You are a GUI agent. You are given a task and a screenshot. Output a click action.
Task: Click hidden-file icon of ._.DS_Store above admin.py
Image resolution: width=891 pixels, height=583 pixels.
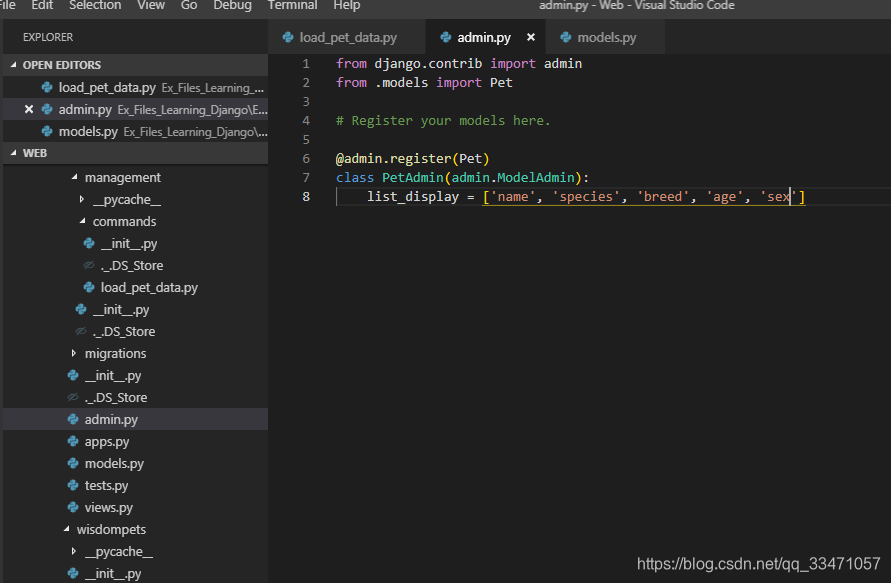click(x=73, y=397)
